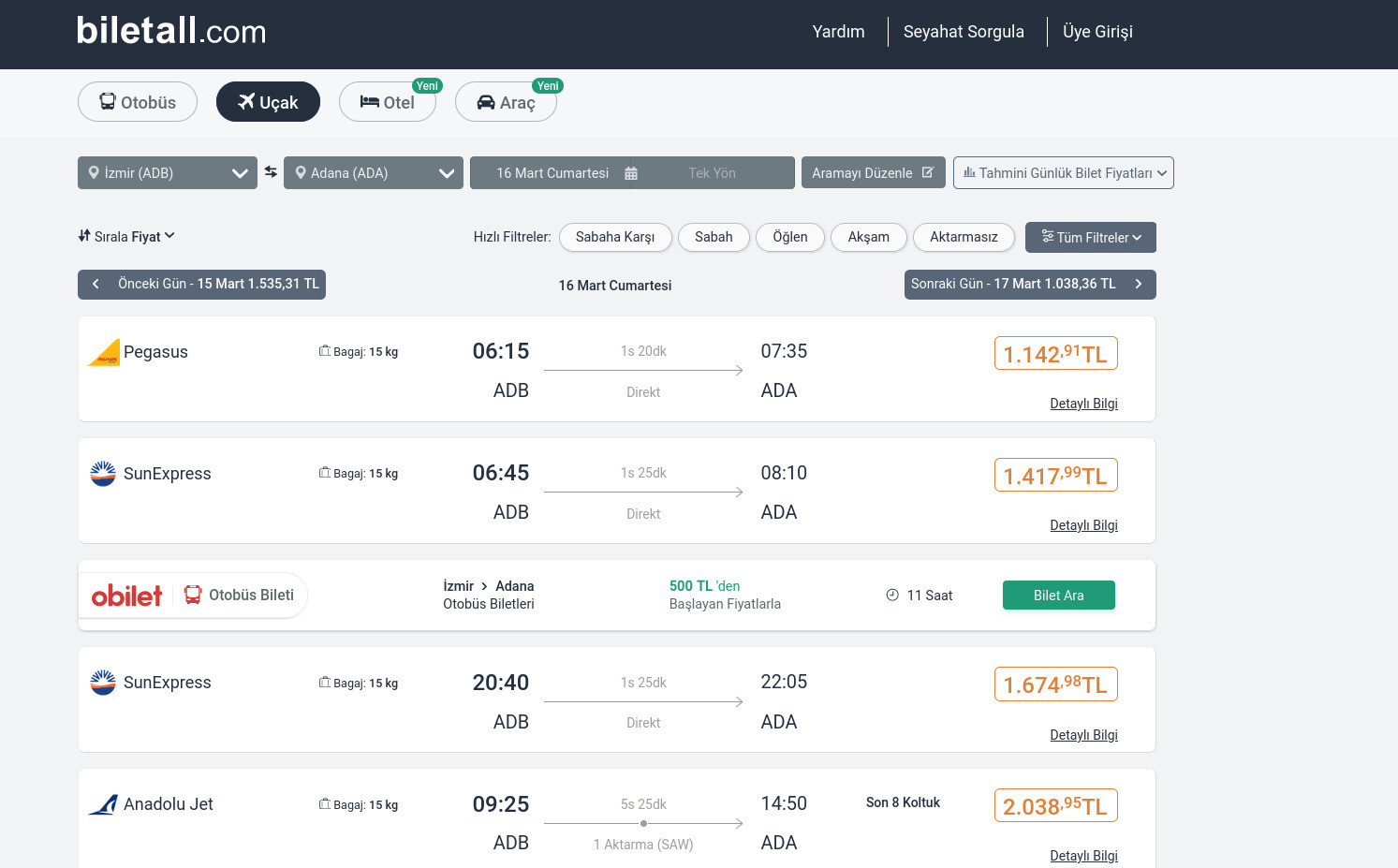Click the red bus icon beside Otobüs Bileti
The image size is (1398, 868).
pyautogui.click(x=193, y=595)
